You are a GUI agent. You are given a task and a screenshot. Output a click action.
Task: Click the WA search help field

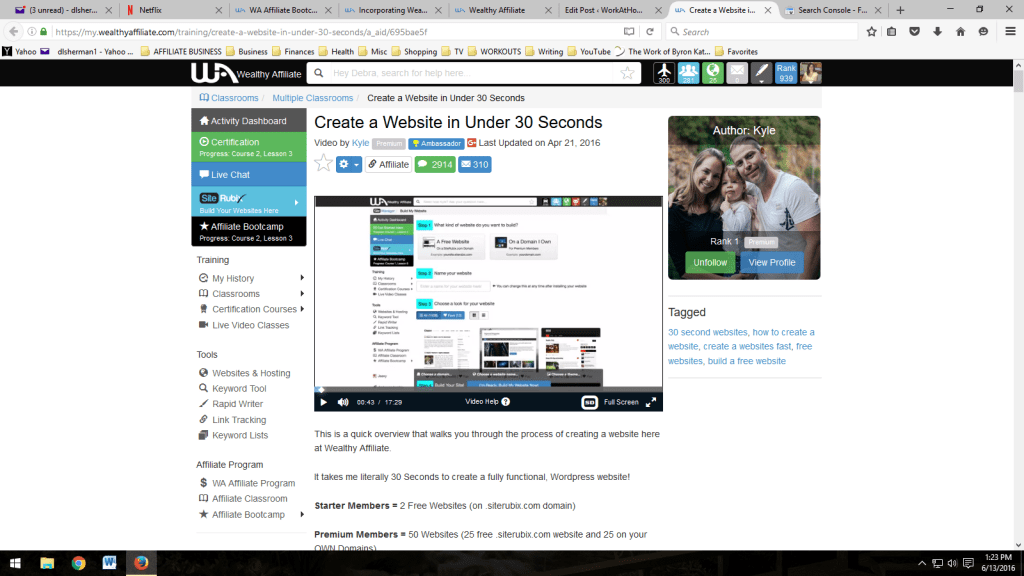tap(472, 73)
